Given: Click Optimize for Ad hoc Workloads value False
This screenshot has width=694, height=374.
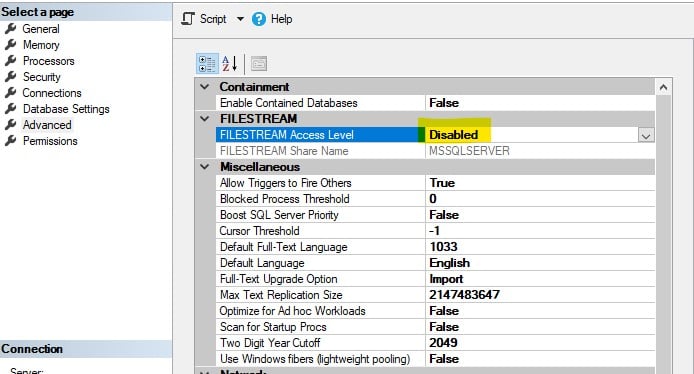Looking at the screenshot, I should [444, 311].
